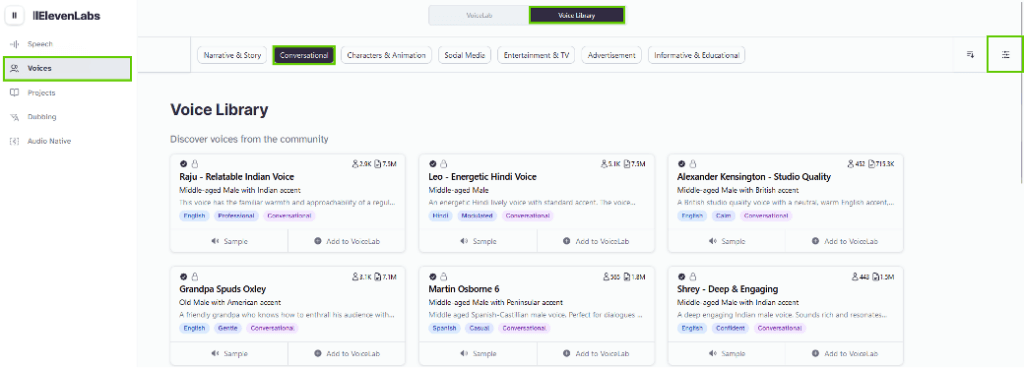Filter by Characters & Animation category
This screenshot has width=1024, height=368.
(386, 55)
